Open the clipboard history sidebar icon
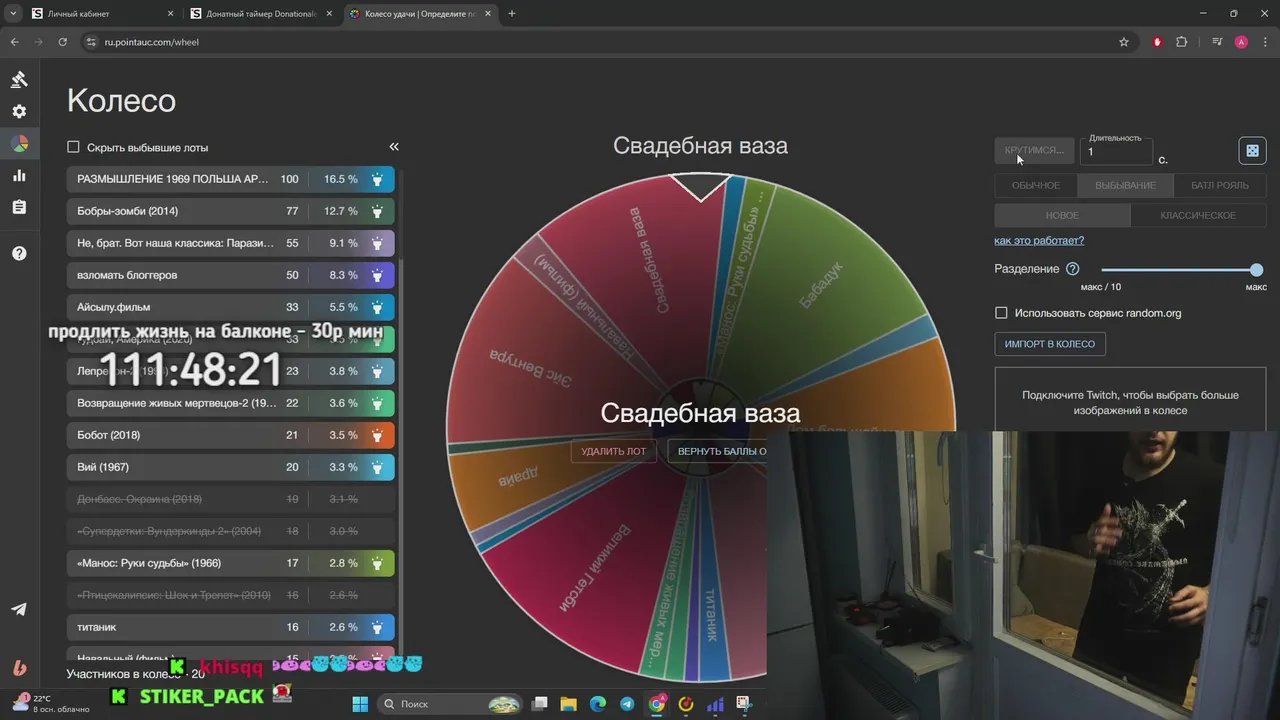This screenshot has width=1280, height=720. [x=19, y=207]
